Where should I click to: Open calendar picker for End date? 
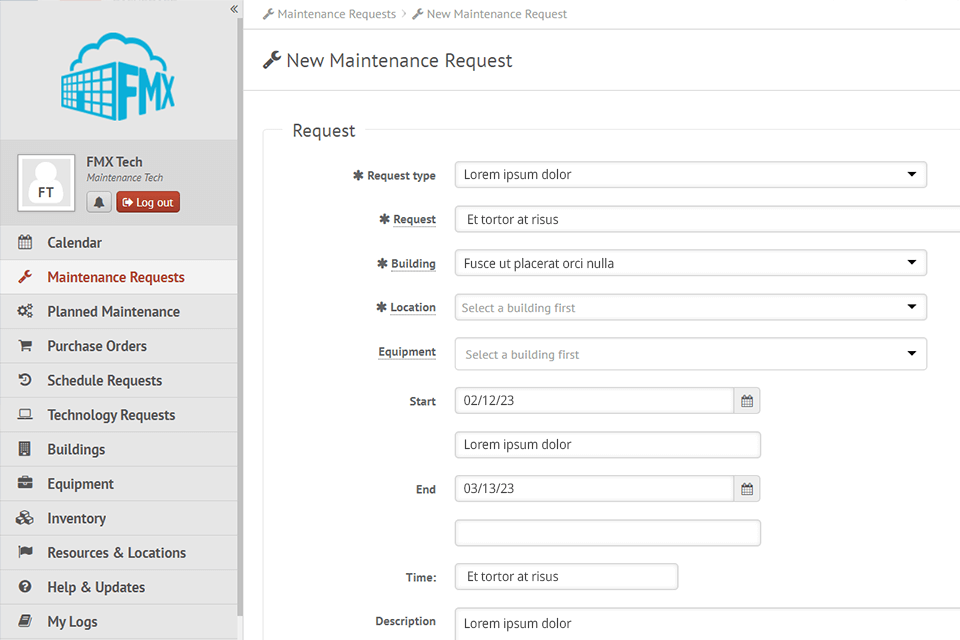tap(747, 489)
